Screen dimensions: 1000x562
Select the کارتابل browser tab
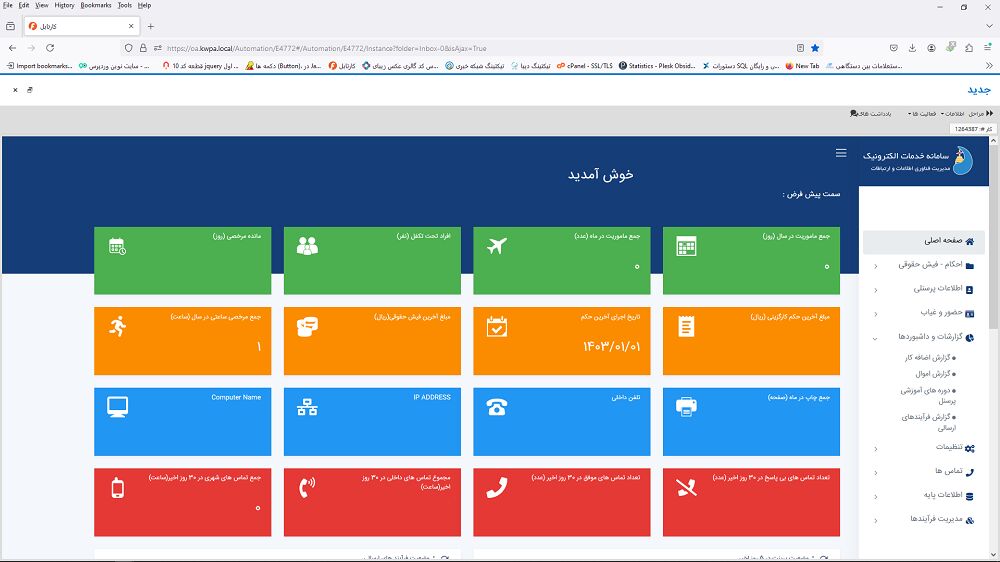tap(82, 26)
